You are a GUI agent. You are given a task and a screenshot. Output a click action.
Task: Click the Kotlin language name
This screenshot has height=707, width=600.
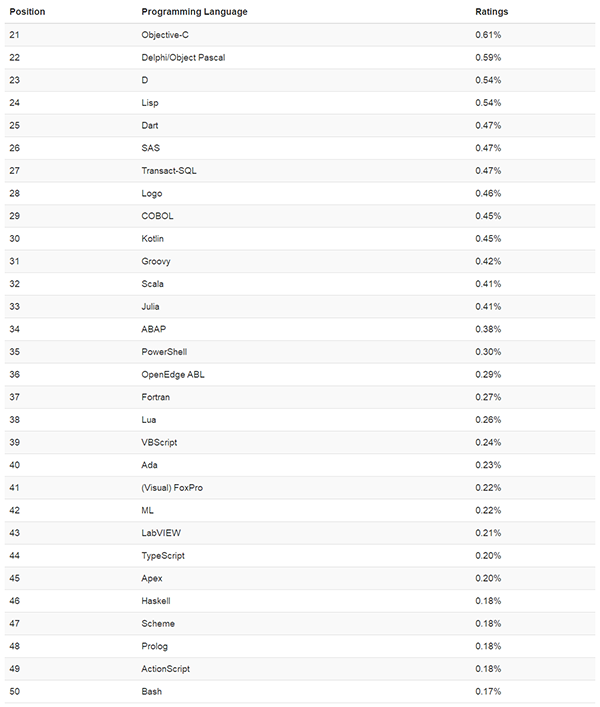pos(153,239)
